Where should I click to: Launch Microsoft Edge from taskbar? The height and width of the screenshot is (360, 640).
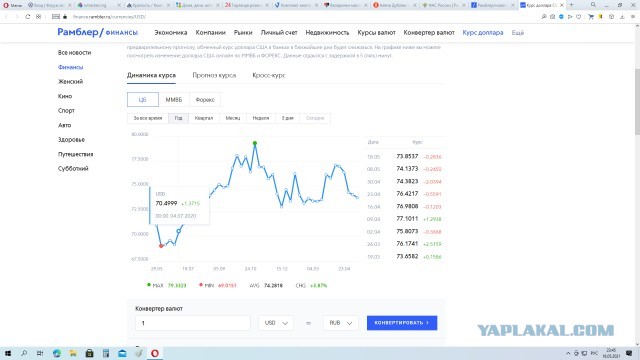pyautogui.click(x=57, y=353)
